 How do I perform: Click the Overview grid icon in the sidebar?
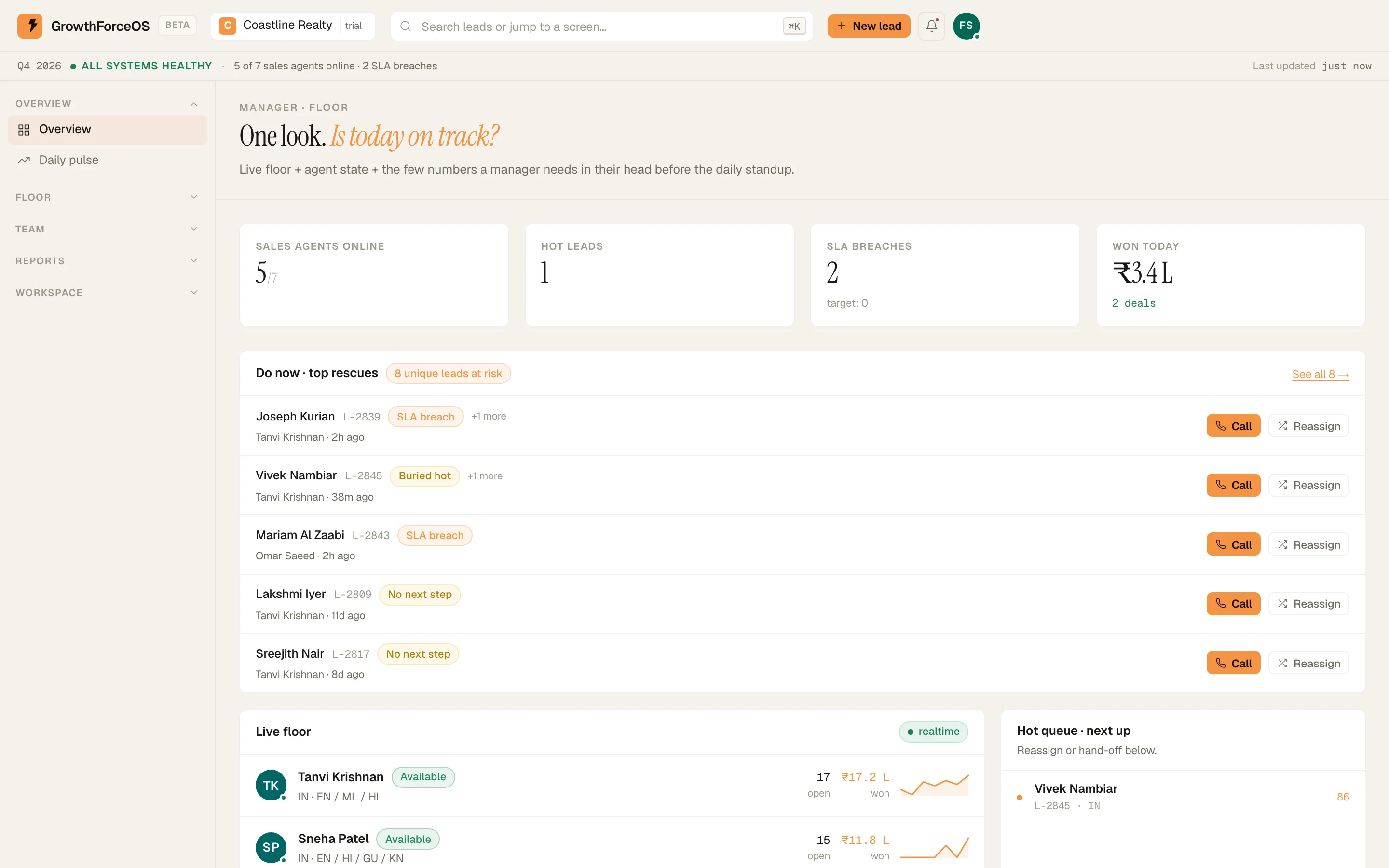(24, 130)
